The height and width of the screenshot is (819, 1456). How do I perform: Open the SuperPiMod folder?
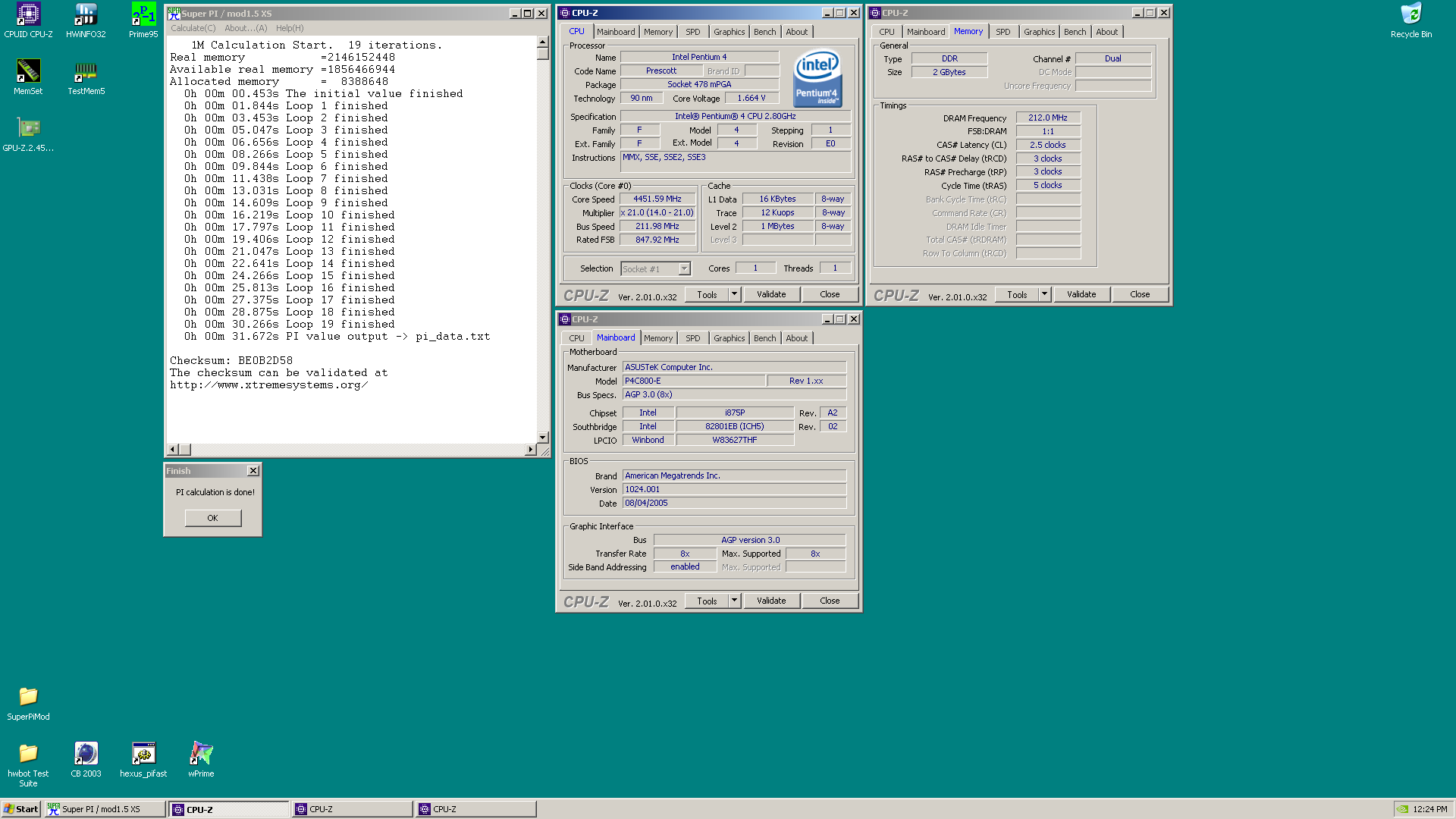pyautogui.click(x=28, y=703)
